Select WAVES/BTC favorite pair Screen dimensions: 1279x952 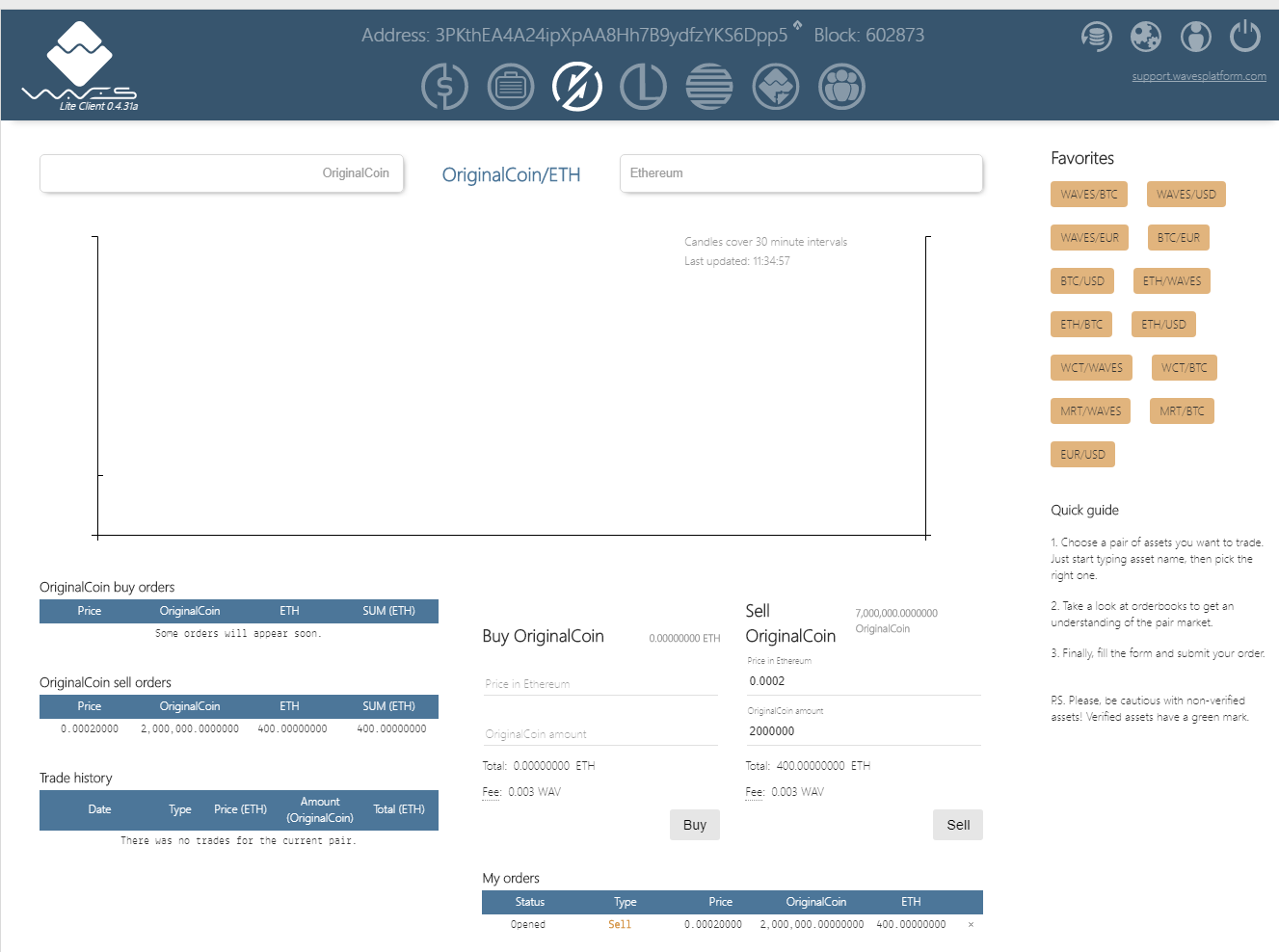coord(1089,195)
